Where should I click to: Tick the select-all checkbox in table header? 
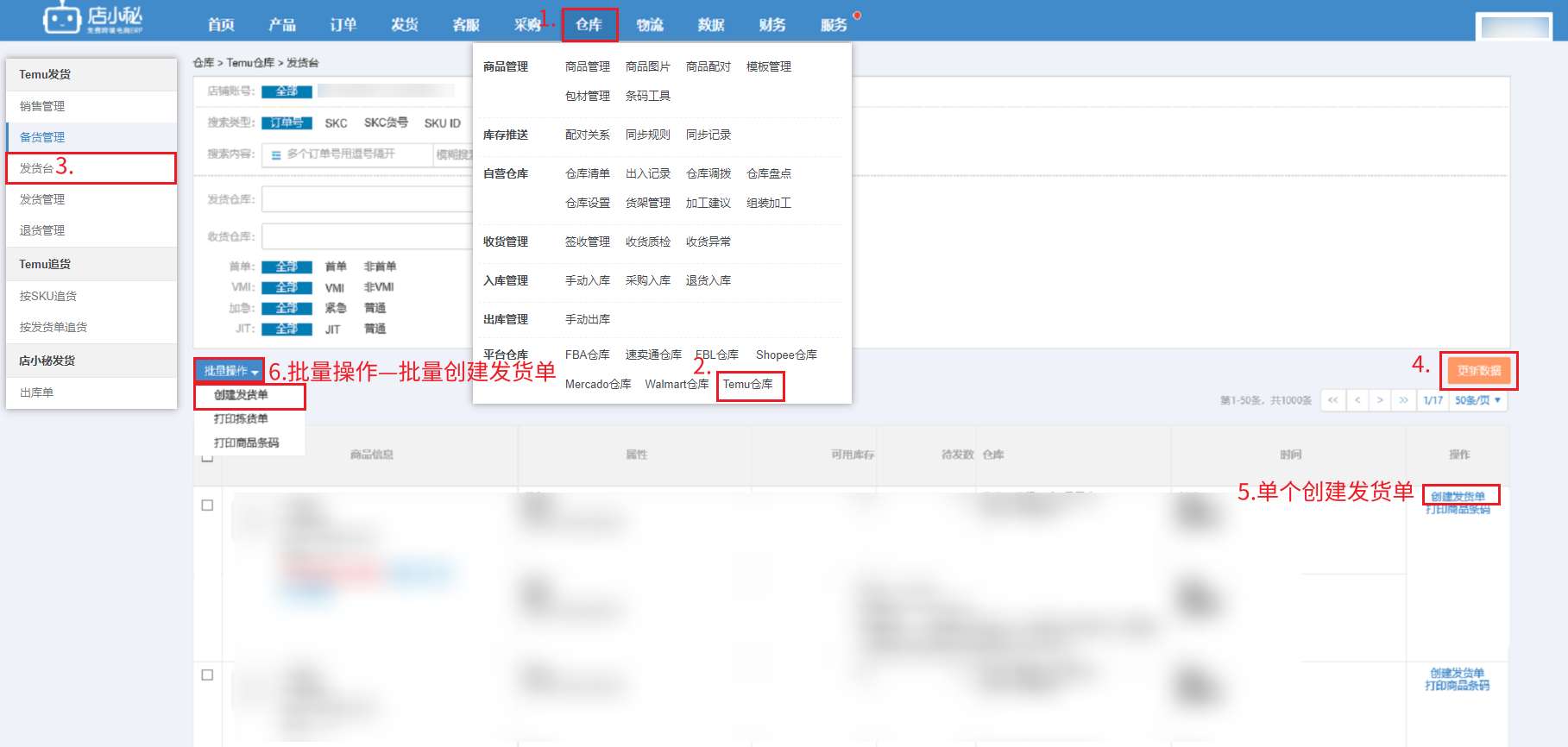click(x=207, y=457)
